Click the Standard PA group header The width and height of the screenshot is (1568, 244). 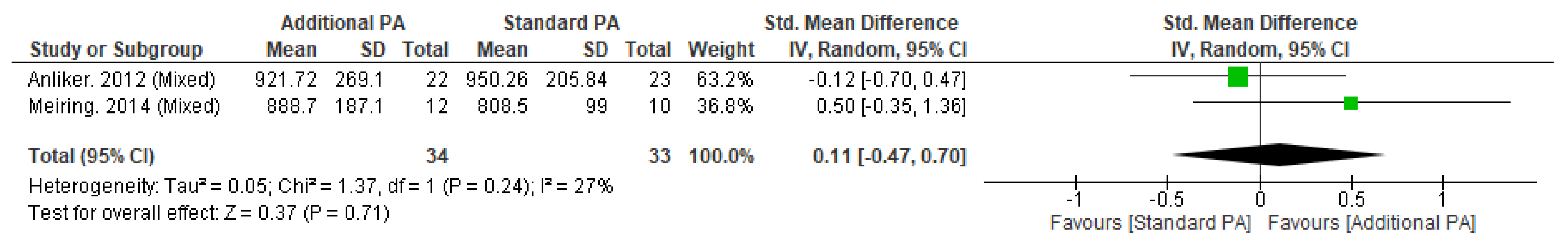(x=561, y=23)
